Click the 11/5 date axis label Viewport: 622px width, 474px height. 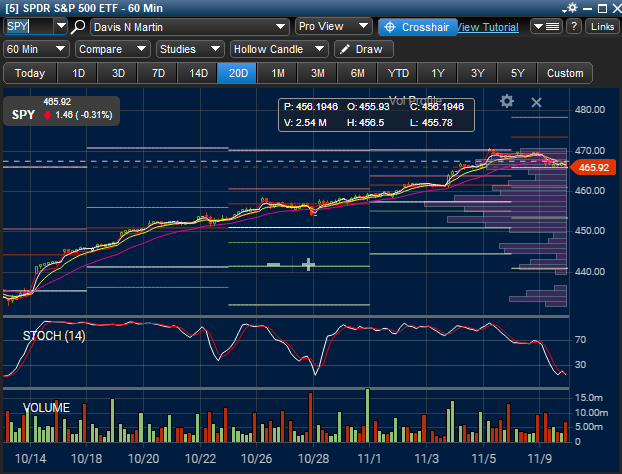[x=484, y=459]
